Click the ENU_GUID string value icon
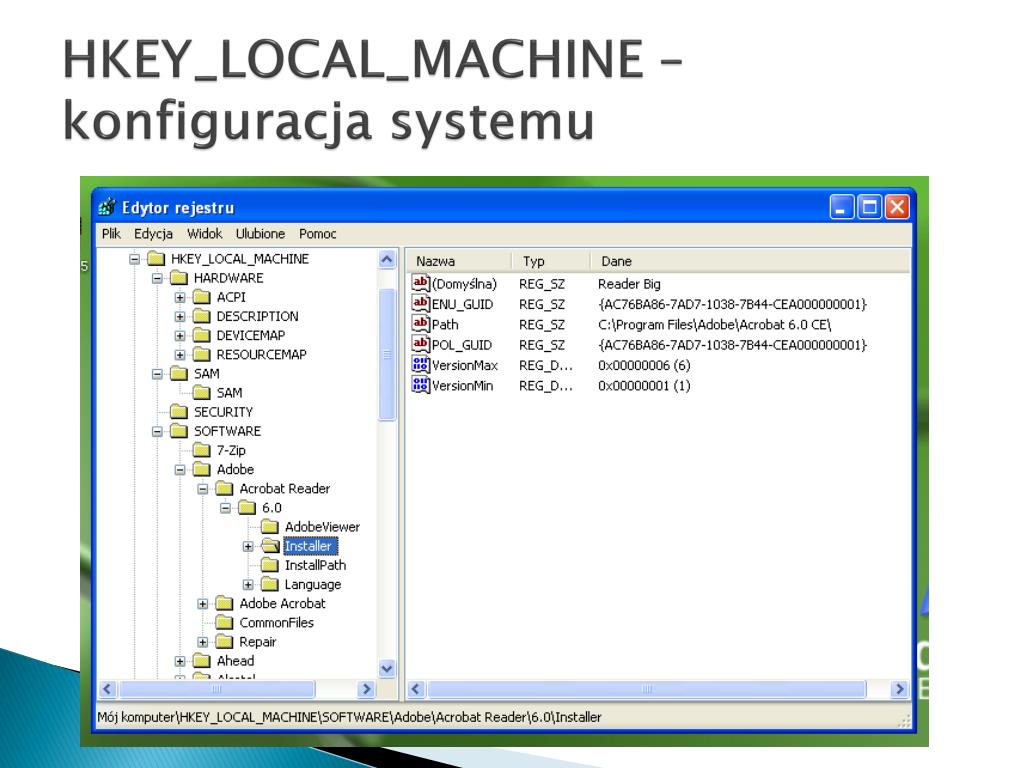This screenshot has height=768, width=1024. [x=421, y=304]
